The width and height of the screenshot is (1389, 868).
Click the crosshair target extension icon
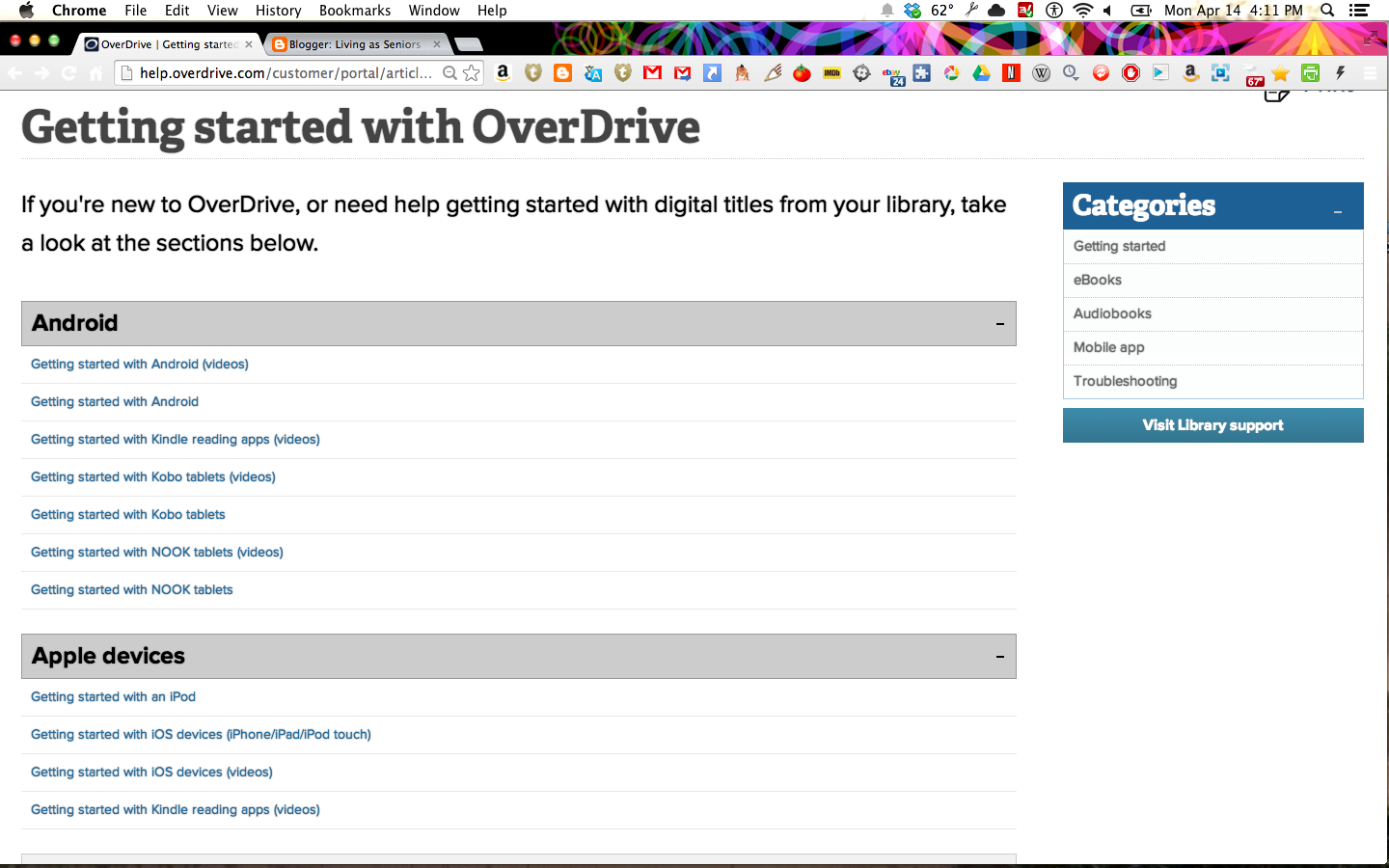[861, 73]
